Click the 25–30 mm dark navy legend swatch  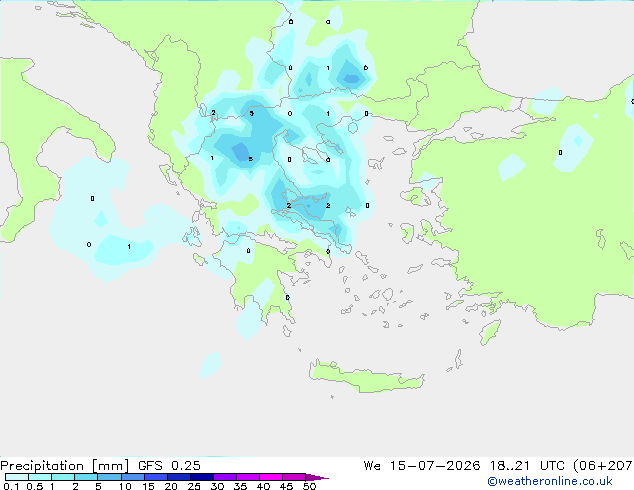click(x=201, y=477)
